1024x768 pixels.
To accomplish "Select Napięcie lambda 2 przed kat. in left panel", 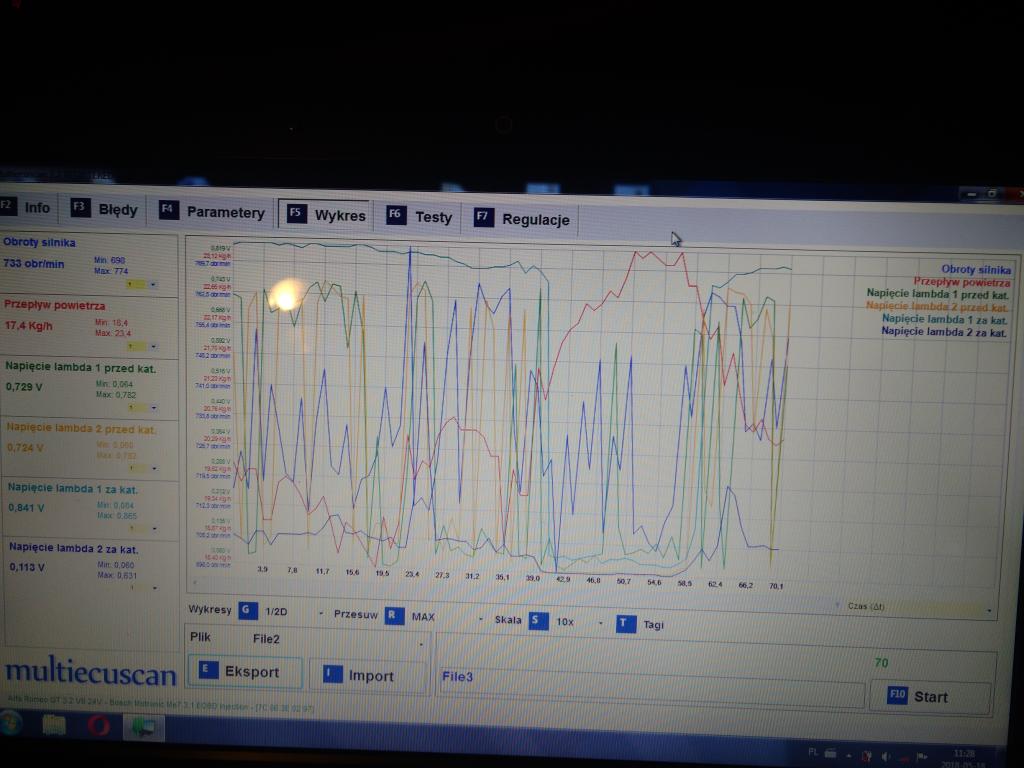I will pos(81,428).
